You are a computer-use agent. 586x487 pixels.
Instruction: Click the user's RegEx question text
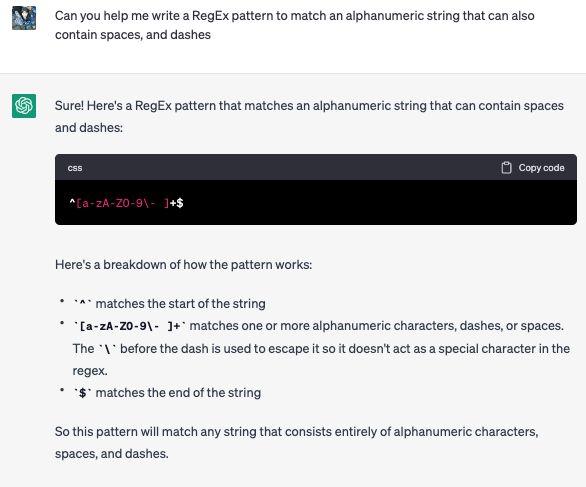coord(294,25)
